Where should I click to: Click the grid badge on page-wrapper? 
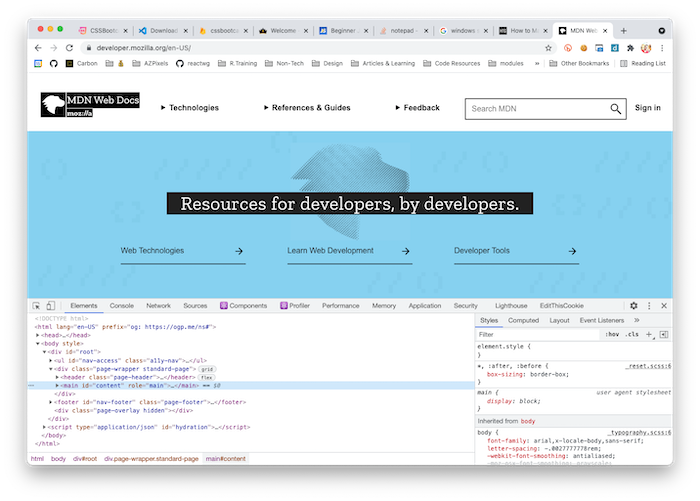pyautogui.click(x=207, y=369)
